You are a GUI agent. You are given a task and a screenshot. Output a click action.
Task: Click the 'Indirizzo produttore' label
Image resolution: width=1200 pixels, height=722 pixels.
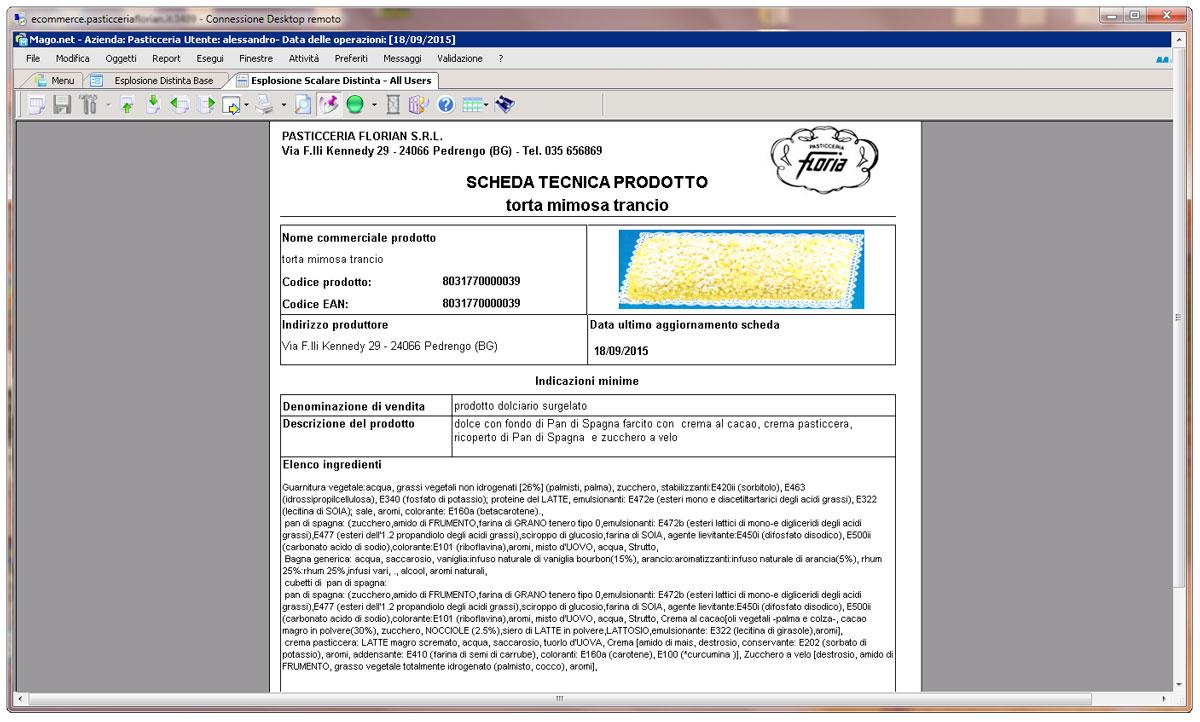pyautogui.click(x=335, y=325)
